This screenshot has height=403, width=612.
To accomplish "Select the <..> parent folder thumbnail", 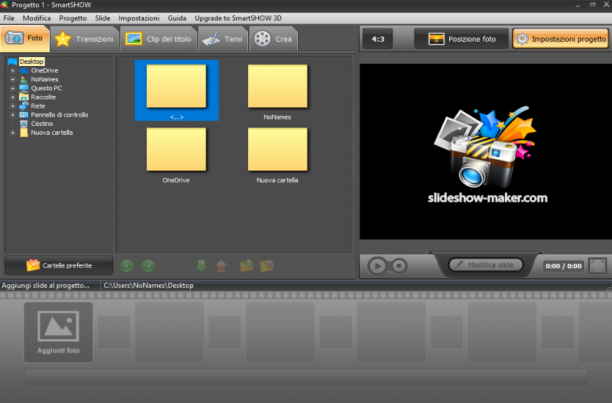I will (x=177, y=90).
